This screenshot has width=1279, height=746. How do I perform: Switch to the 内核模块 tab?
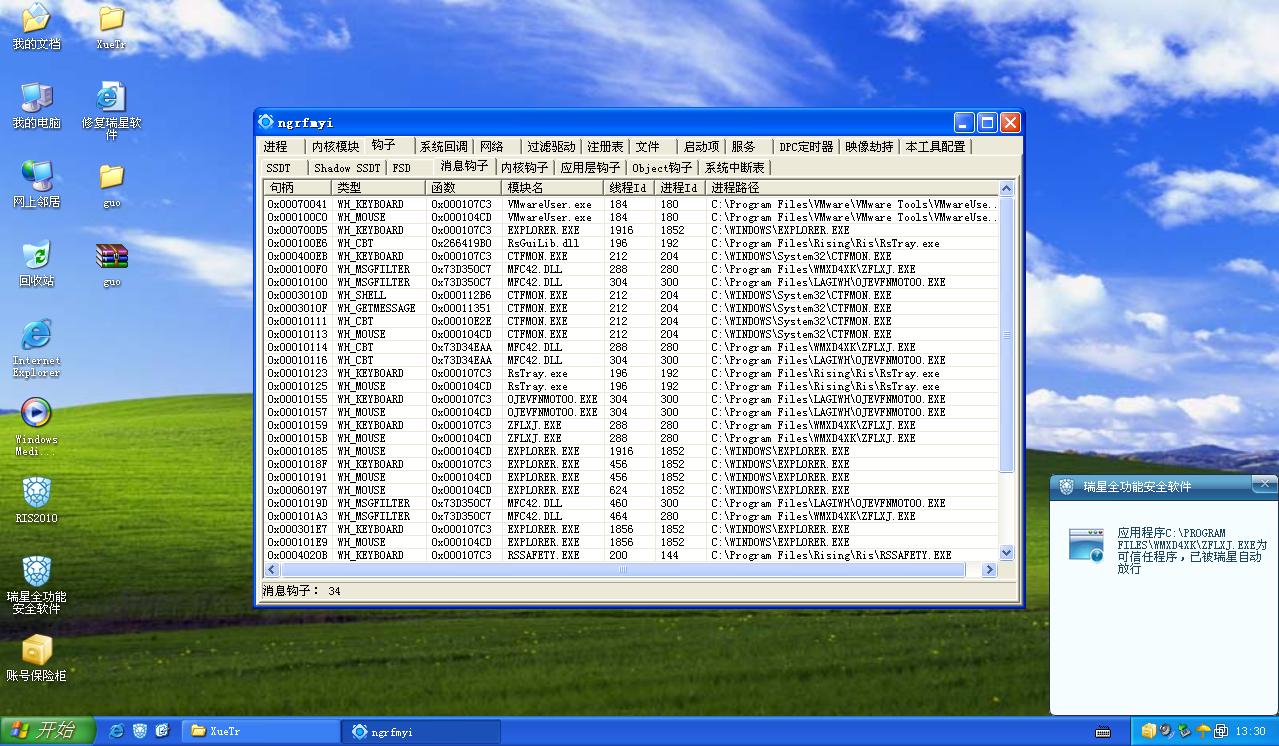335,147
